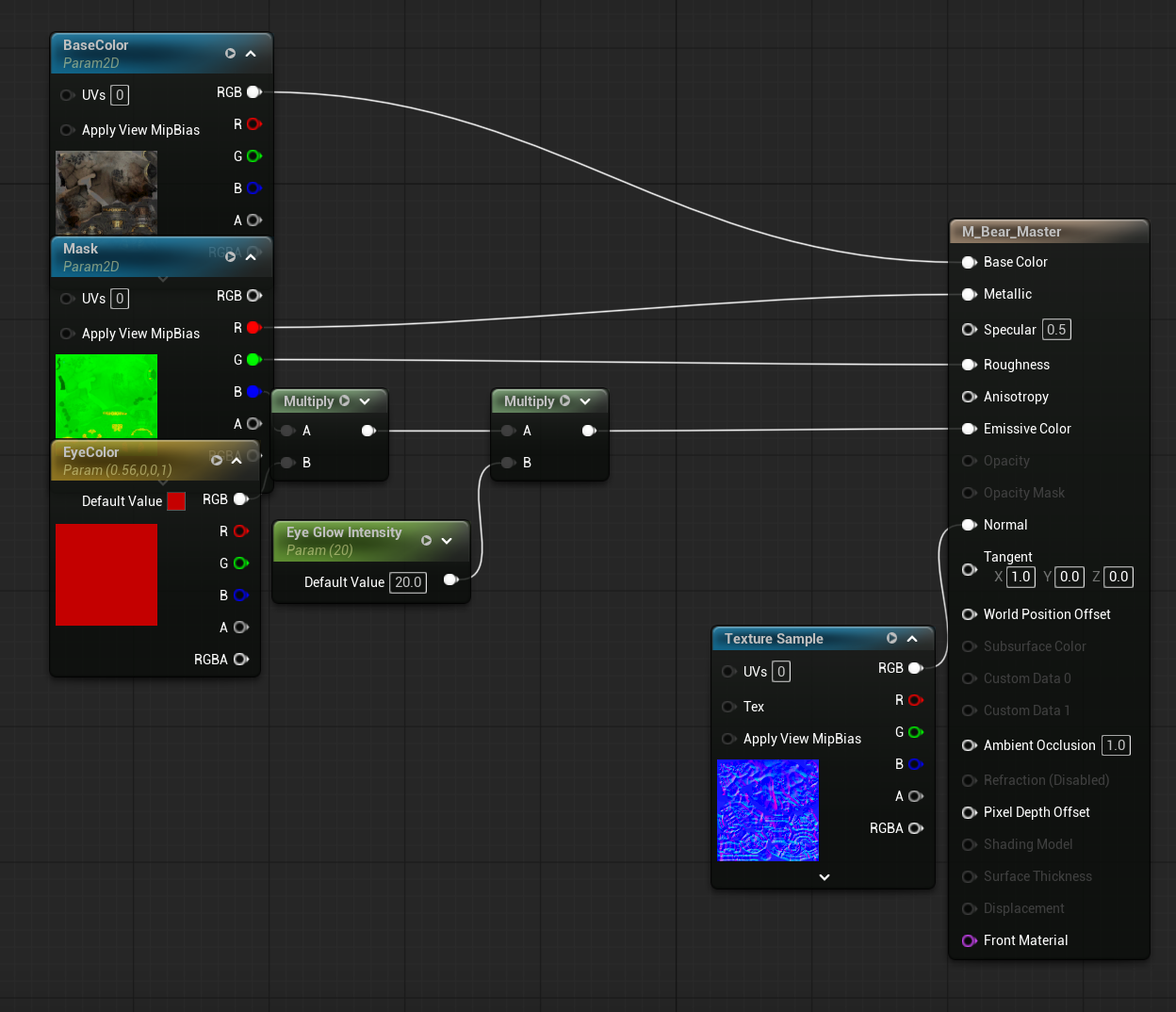The width and height of the screenshot is (1176, 1012).
Task: Expand the Eye Glow Intensity node chevron
Action: click(x=447, y=541)
